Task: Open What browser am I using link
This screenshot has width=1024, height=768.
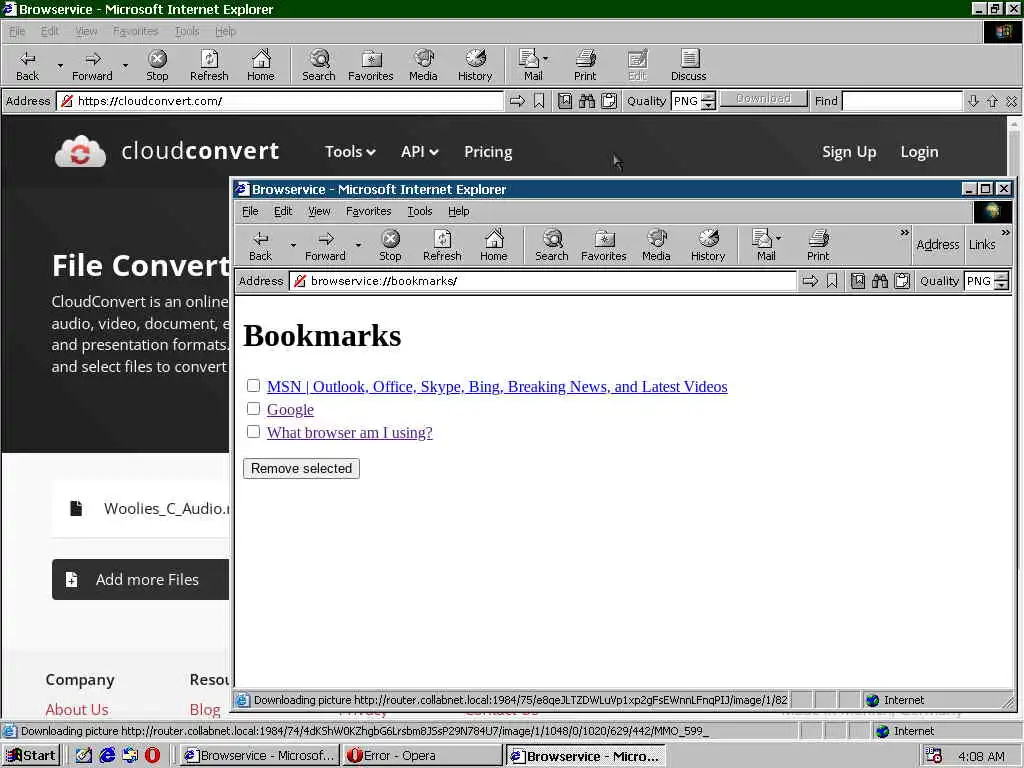Action: pyautogui.click(x=349, y=432)
